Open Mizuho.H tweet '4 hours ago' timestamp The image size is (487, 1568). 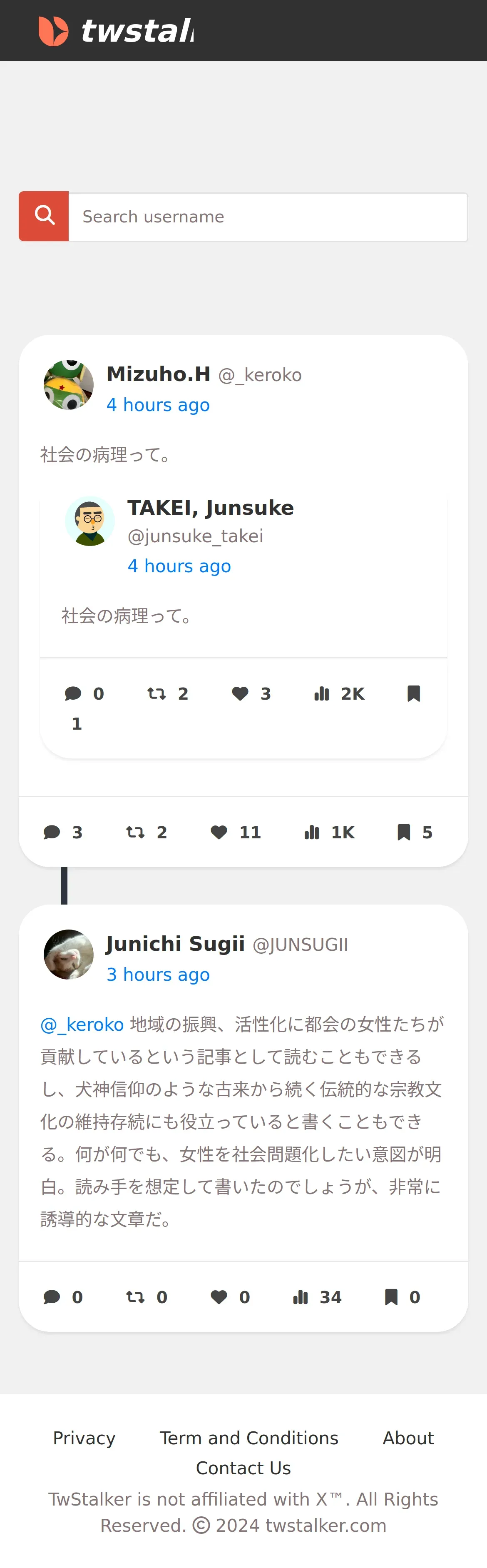tap(158, 405)
